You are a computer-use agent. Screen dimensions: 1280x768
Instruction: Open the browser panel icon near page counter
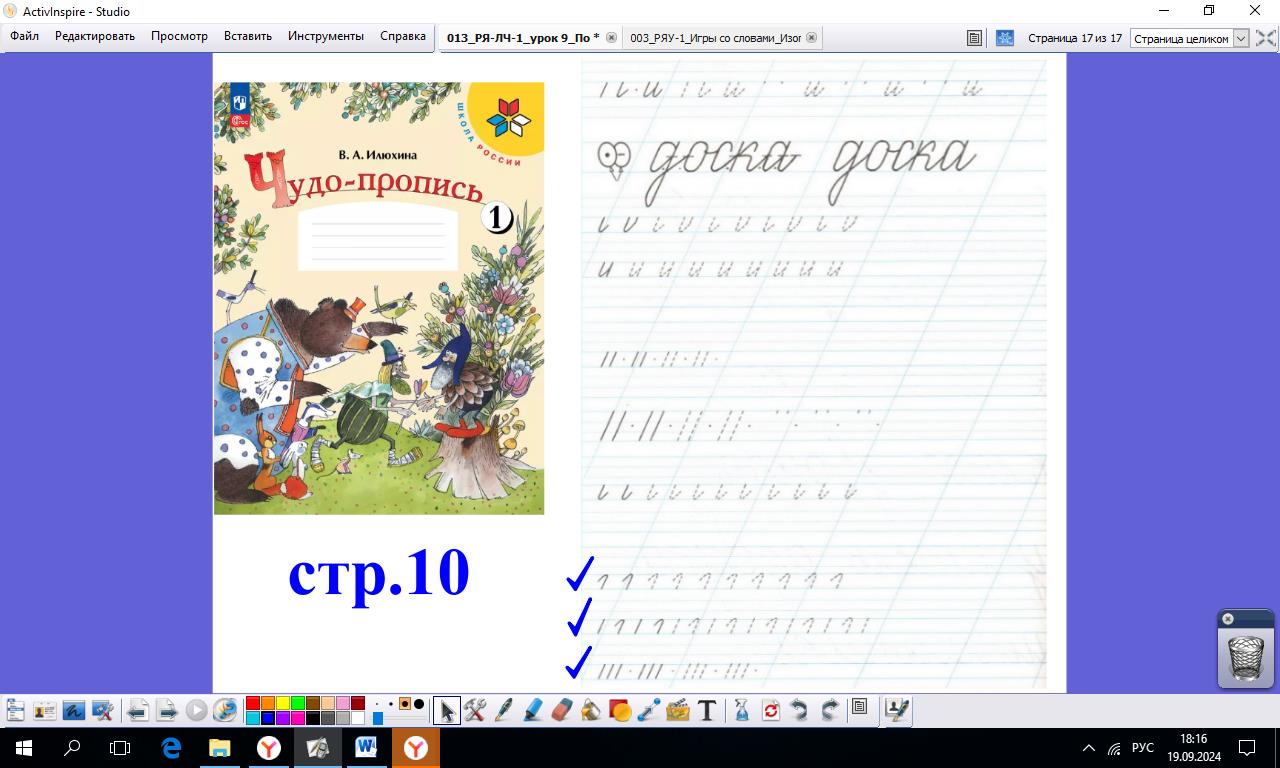coord(974,38)
